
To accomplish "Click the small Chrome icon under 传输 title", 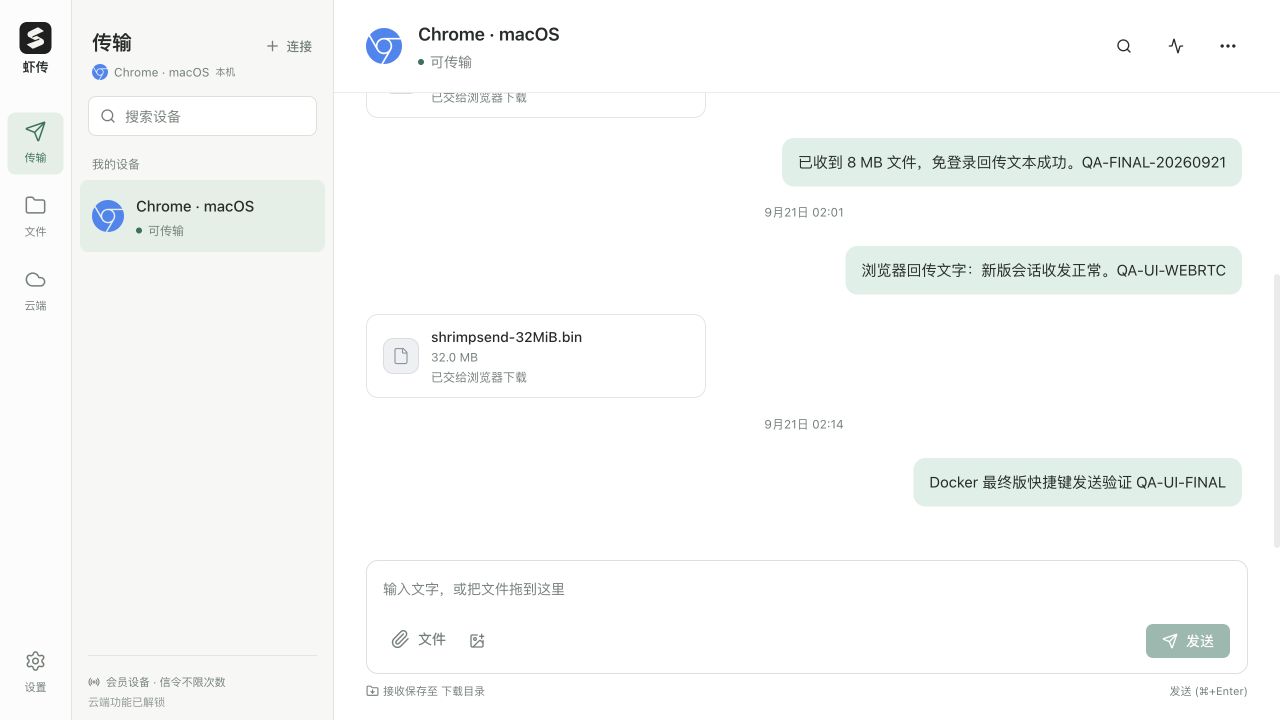I will tap(100, 72).
